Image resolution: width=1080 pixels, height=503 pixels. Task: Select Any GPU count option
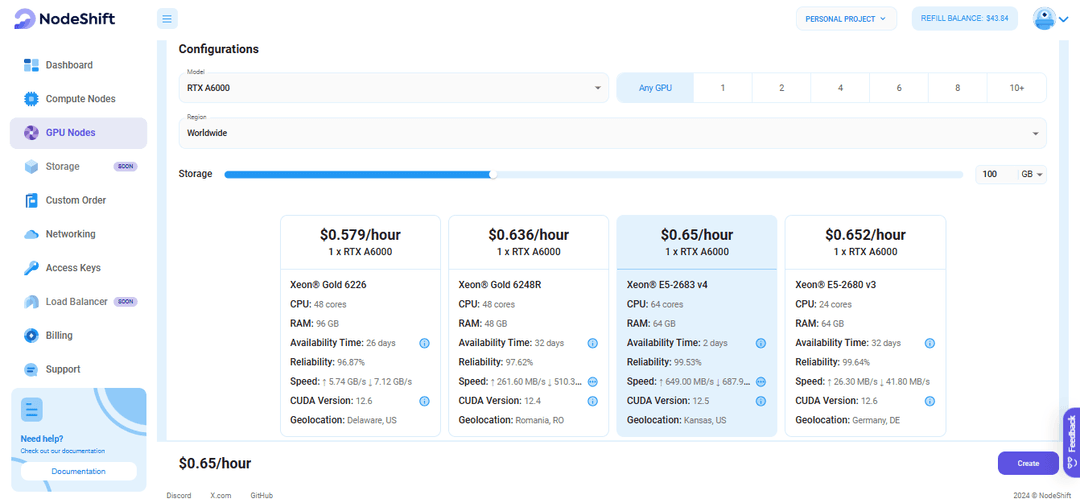[x=655, y=88]
